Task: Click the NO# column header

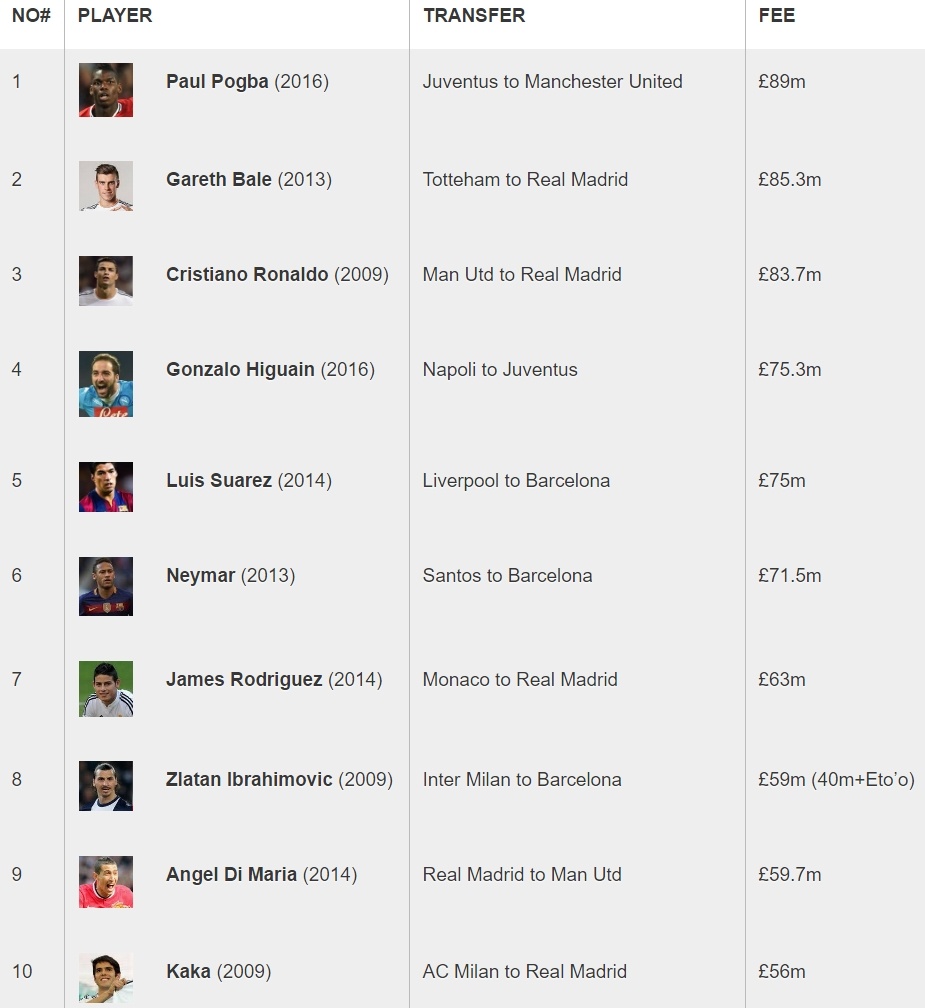Action: point(31,16)
